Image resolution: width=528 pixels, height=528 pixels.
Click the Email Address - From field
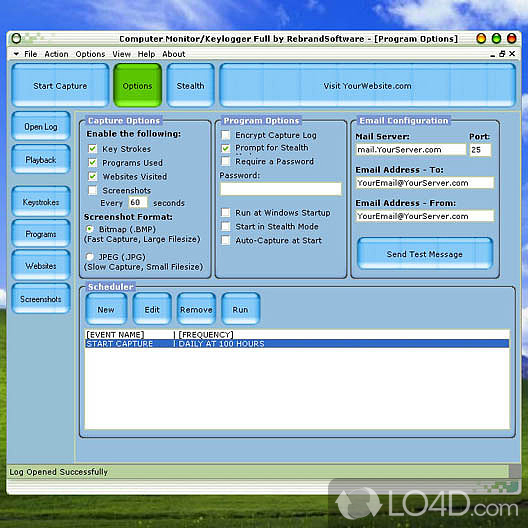tap(425, 216)
